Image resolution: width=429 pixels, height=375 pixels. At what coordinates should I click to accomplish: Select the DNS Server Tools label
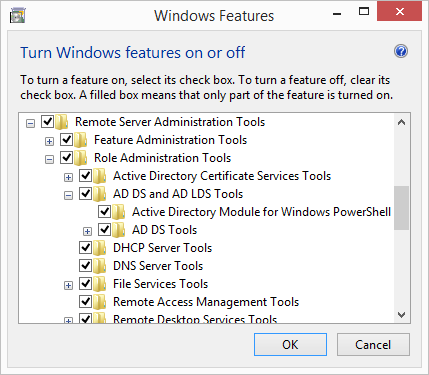(158, 266)
